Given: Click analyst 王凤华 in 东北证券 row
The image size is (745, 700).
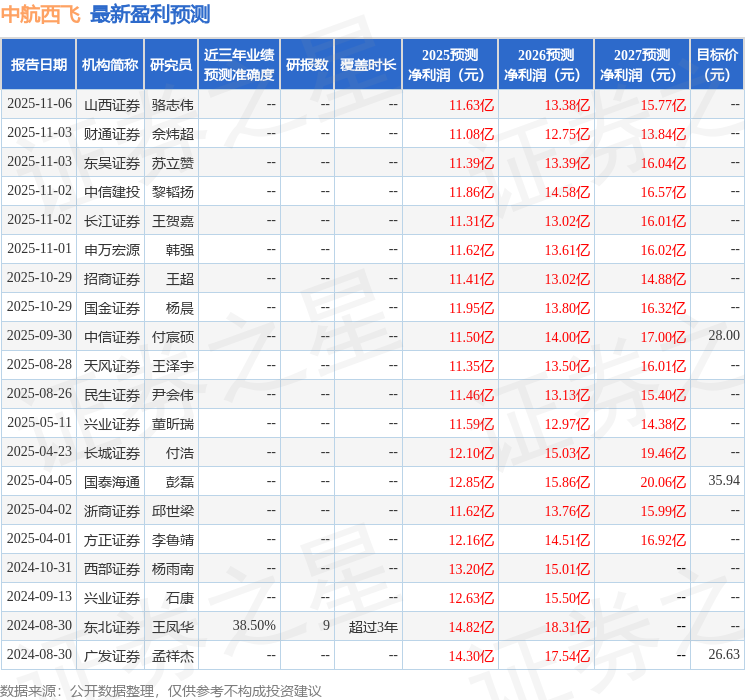Looking at the screenshot, I should [172, 626].
